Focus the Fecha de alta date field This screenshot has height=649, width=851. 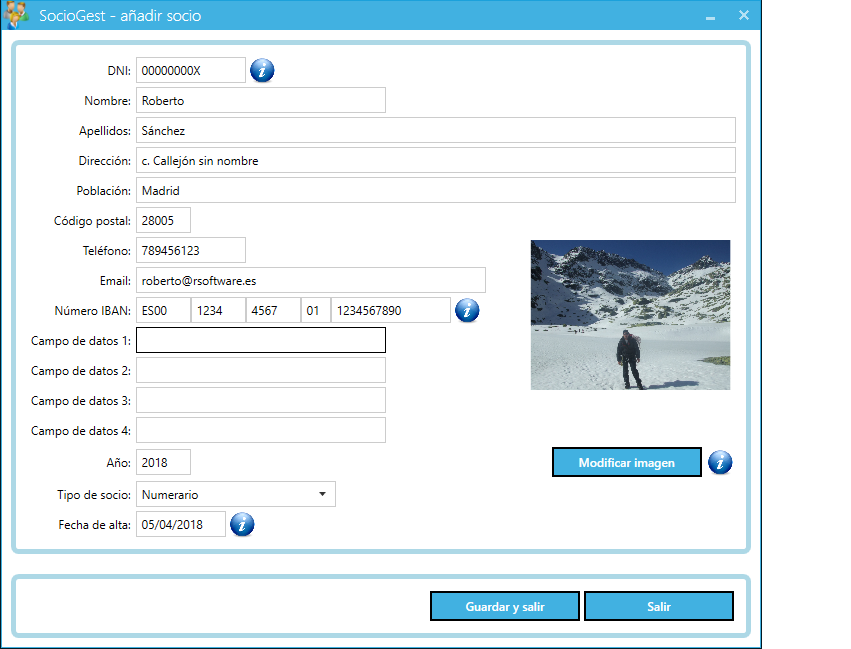tap(181, 524)
